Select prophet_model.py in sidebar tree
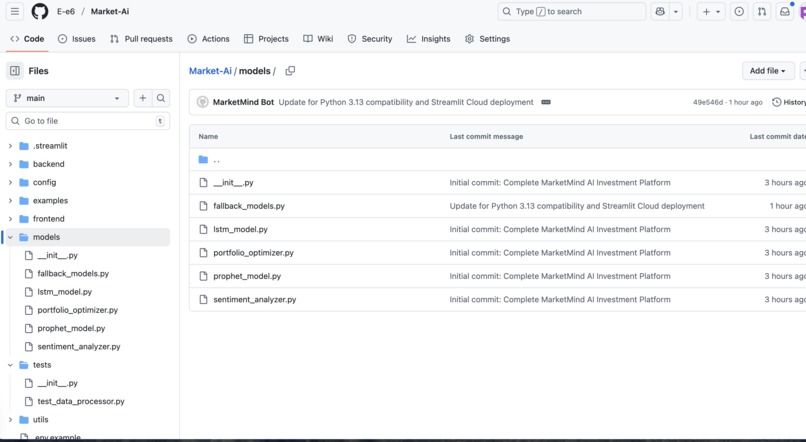The width and height of the screenshot is (806, 442). 71,328
